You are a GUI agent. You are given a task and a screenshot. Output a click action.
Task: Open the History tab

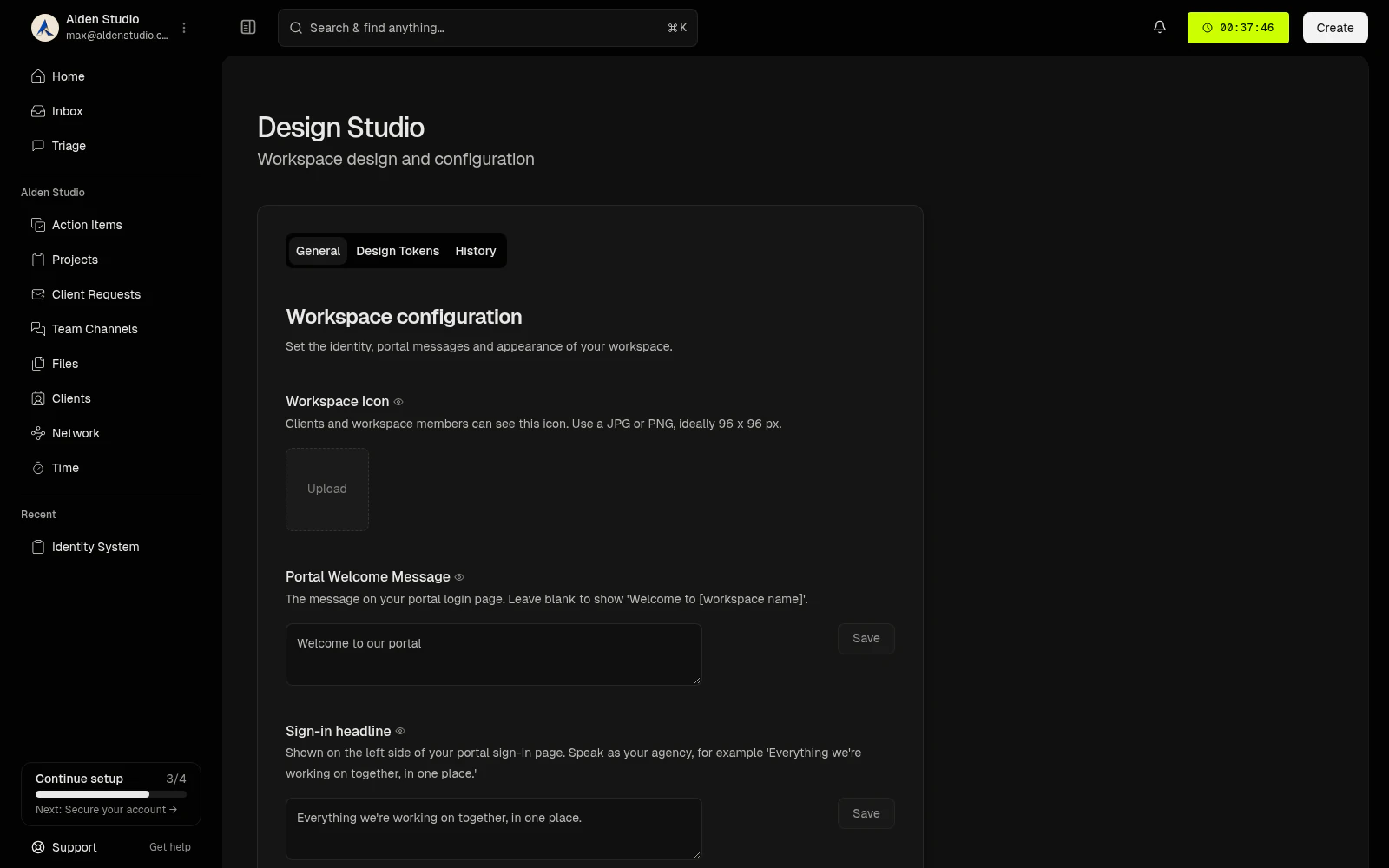(476, 251)
